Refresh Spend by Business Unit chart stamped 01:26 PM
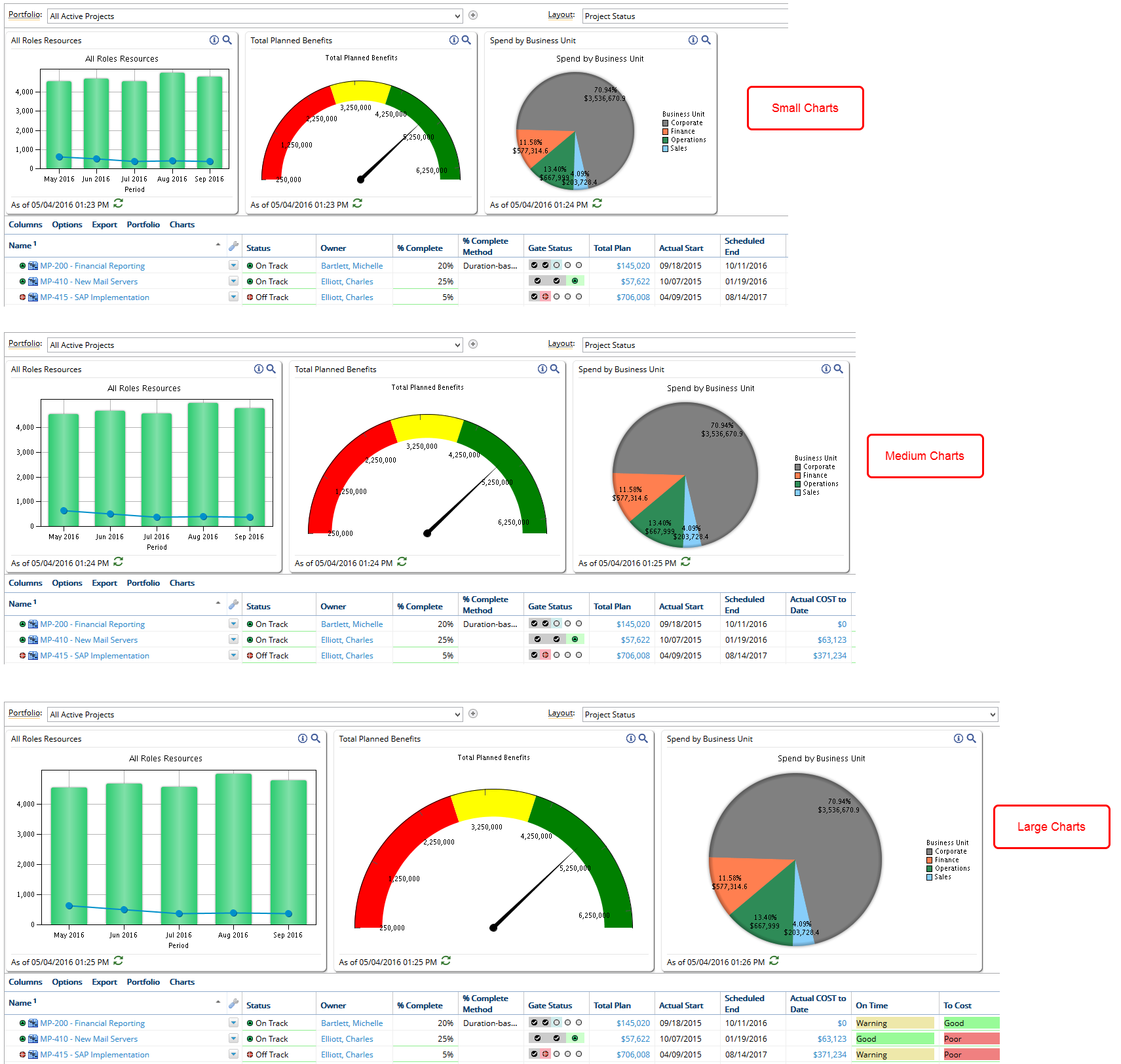Screen dimensions: 1121x1064 coord(774,961)
